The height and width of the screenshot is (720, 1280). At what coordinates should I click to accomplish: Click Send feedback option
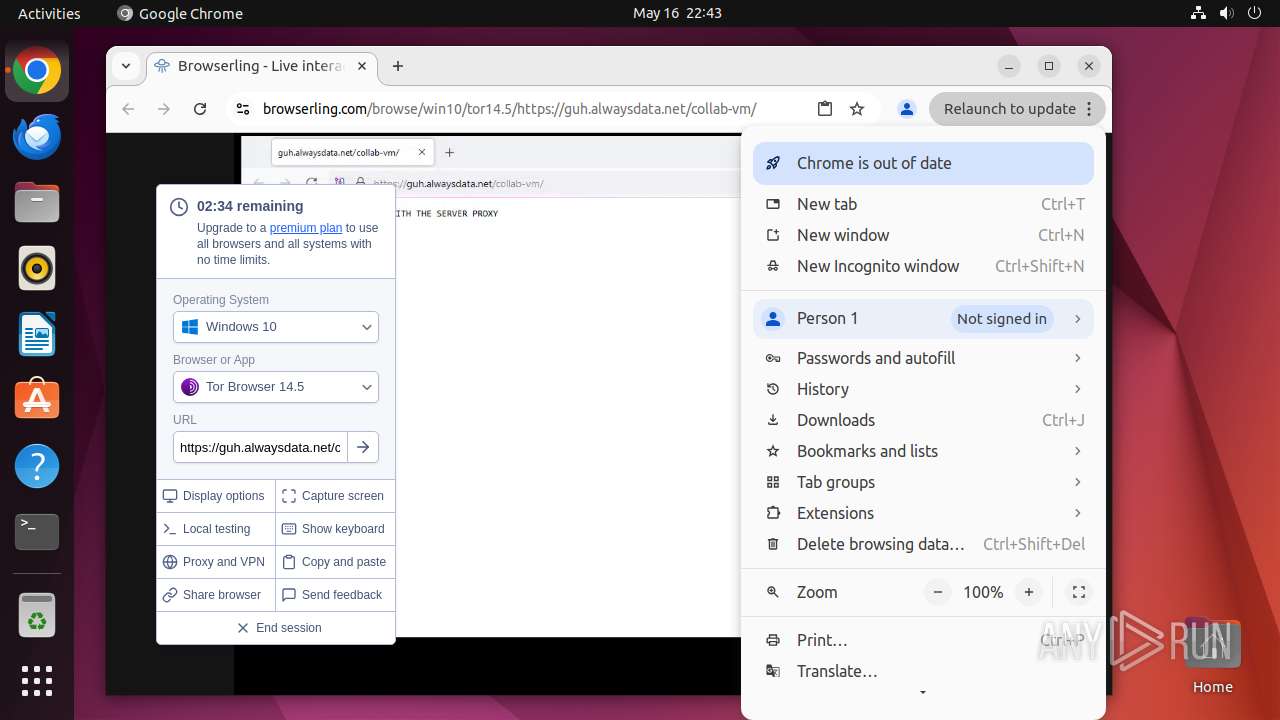335,595
